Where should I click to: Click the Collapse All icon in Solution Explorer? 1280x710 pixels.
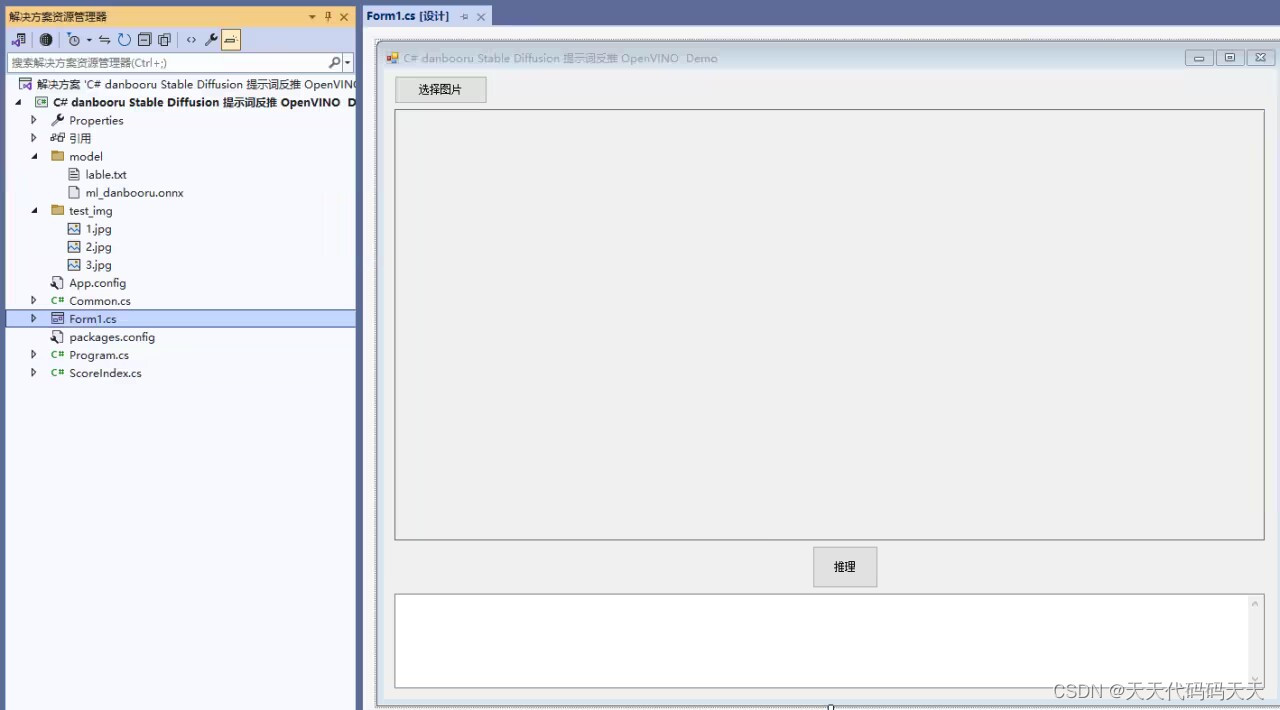(146, 40)
